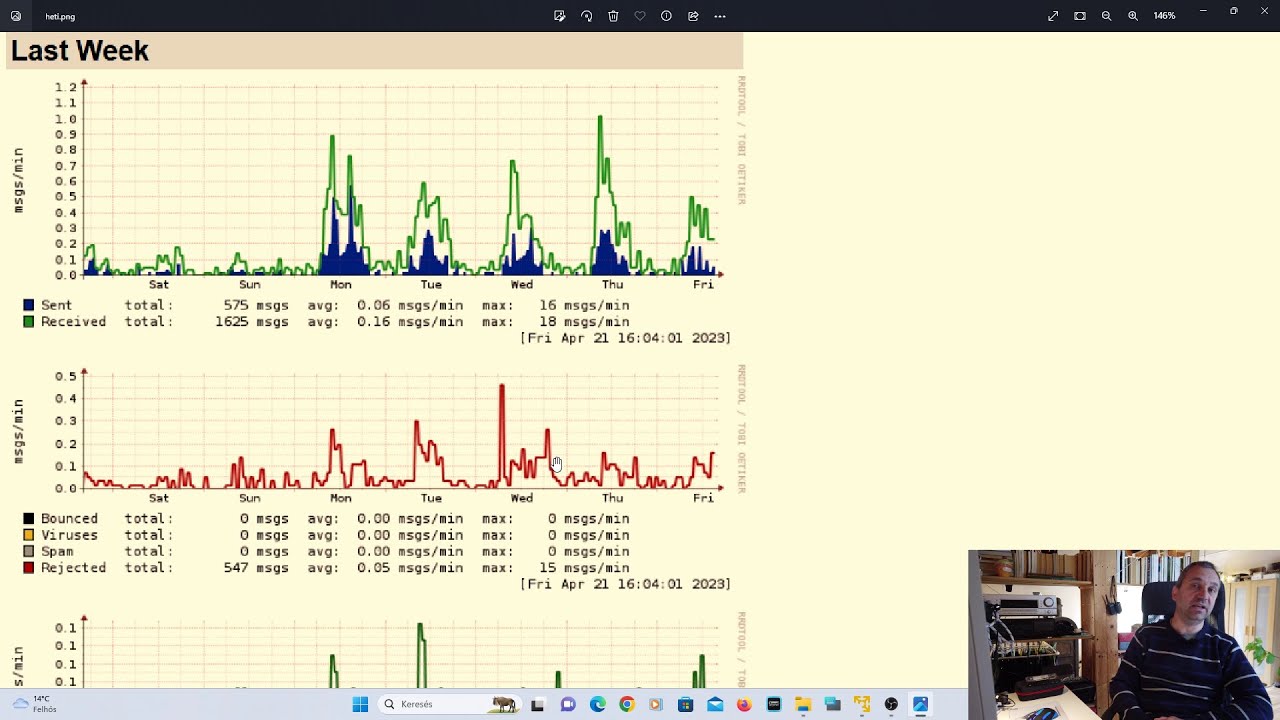Switch to Photos app on taskbar
The image size is (1280, 720).
(x=921, y=704)
